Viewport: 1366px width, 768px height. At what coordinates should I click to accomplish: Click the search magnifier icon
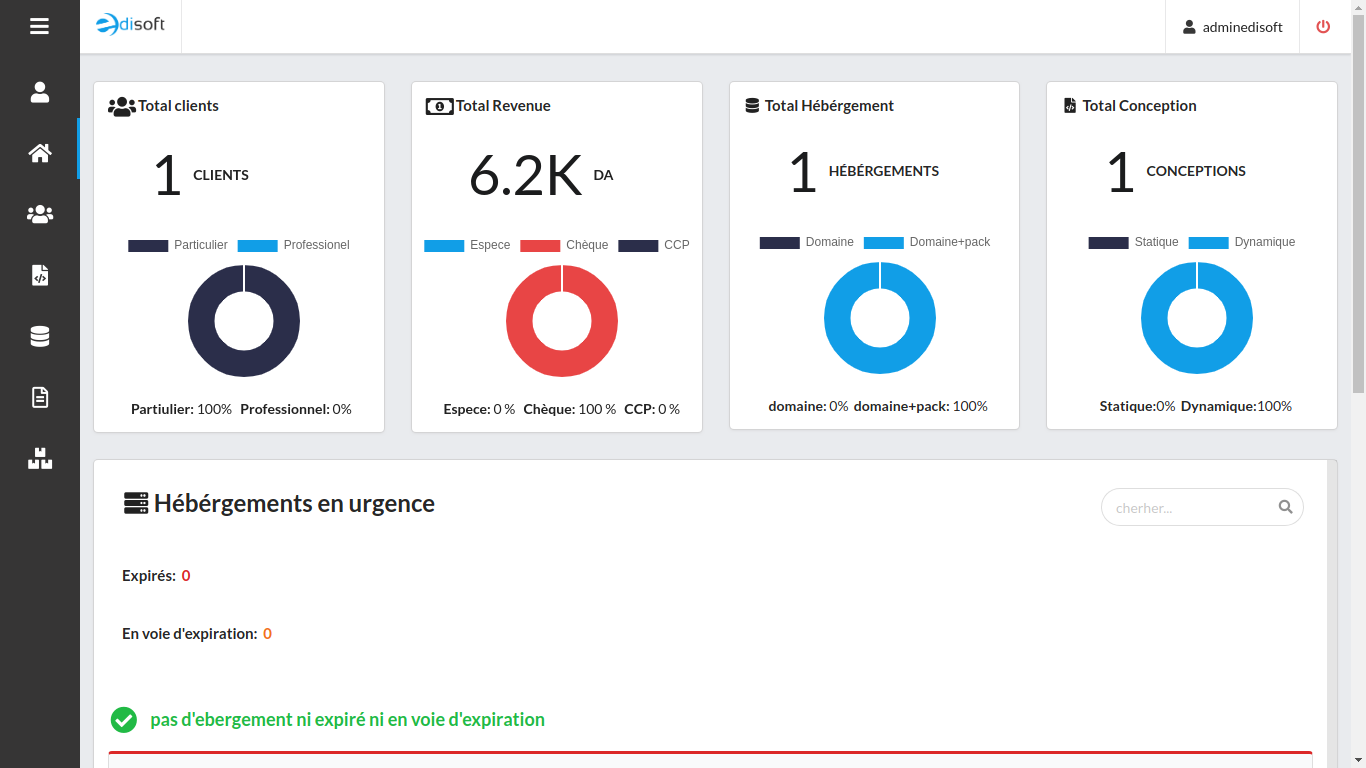point(1285,507)
